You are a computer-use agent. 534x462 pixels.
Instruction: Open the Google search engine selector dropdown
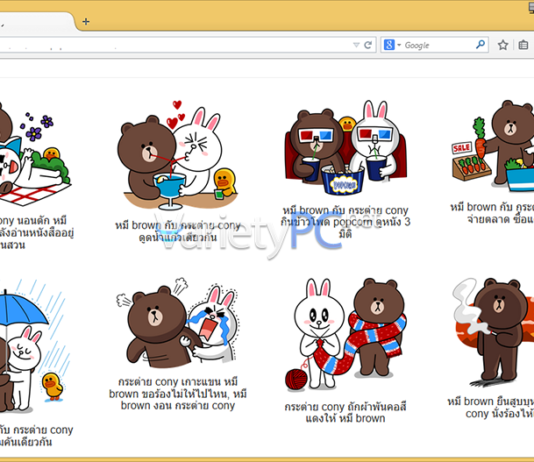click(x=392, y=45)
